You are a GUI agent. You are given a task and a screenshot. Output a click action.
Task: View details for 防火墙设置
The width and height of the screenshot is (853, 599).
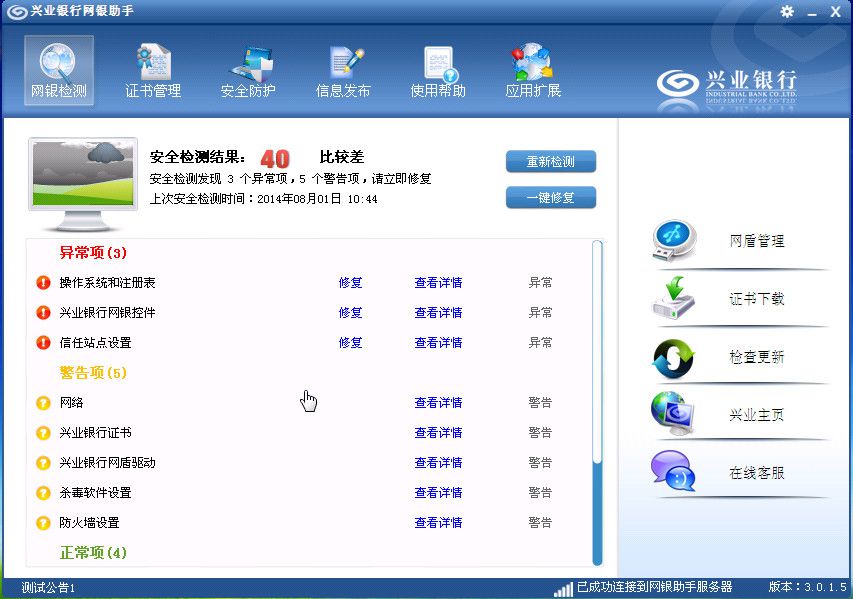coord(438,522)
